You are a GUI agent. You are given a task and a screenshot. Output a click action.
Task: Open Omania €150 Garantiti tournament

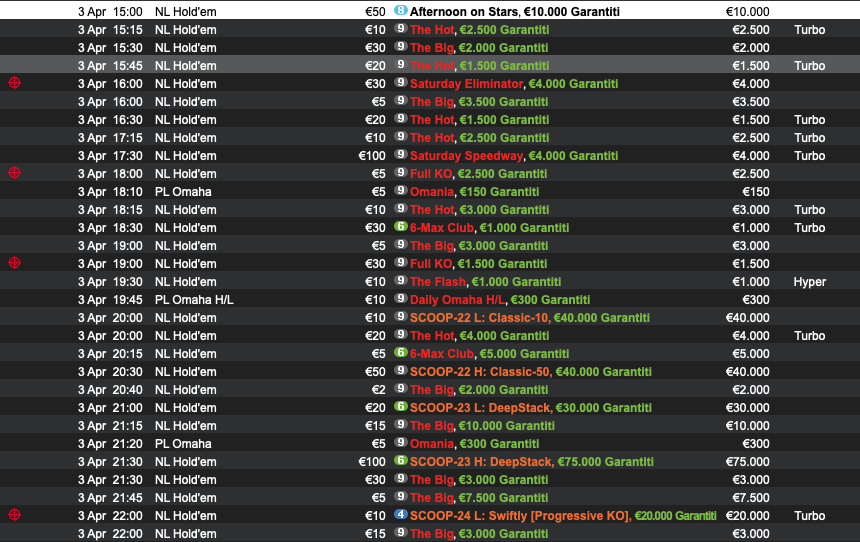(x=474, y=192)
